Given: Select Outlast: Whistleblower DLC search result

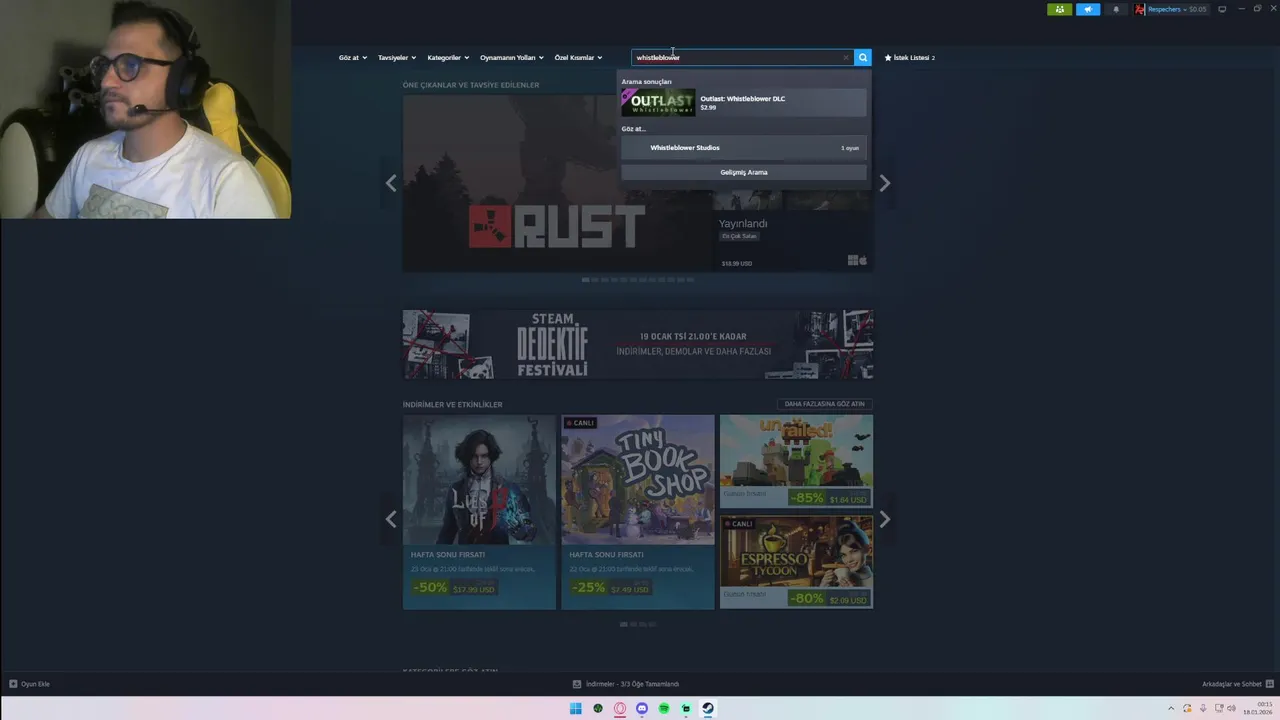Looking at the screenshot, I should click(744, 102).
